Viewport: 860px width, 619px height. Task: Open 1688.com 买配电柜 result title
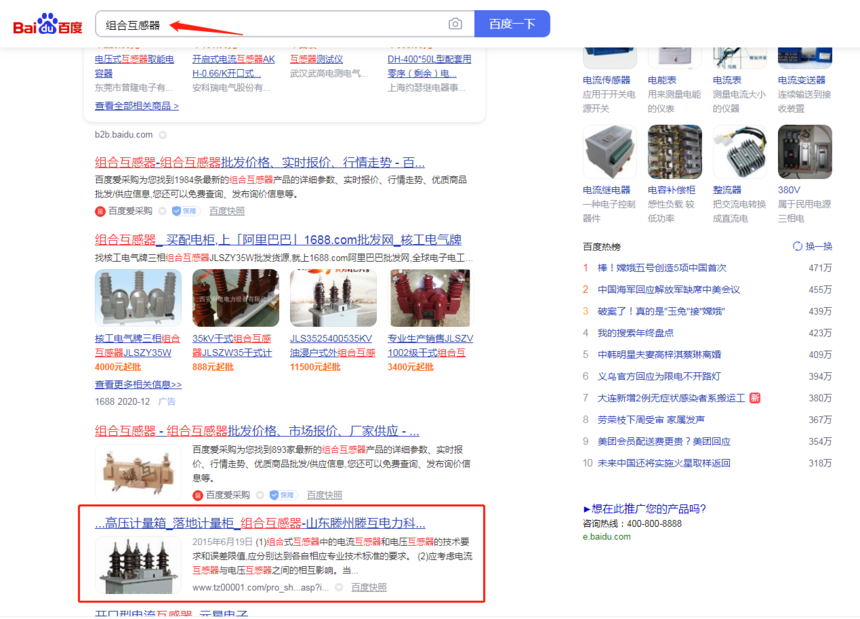coord(278,240)
